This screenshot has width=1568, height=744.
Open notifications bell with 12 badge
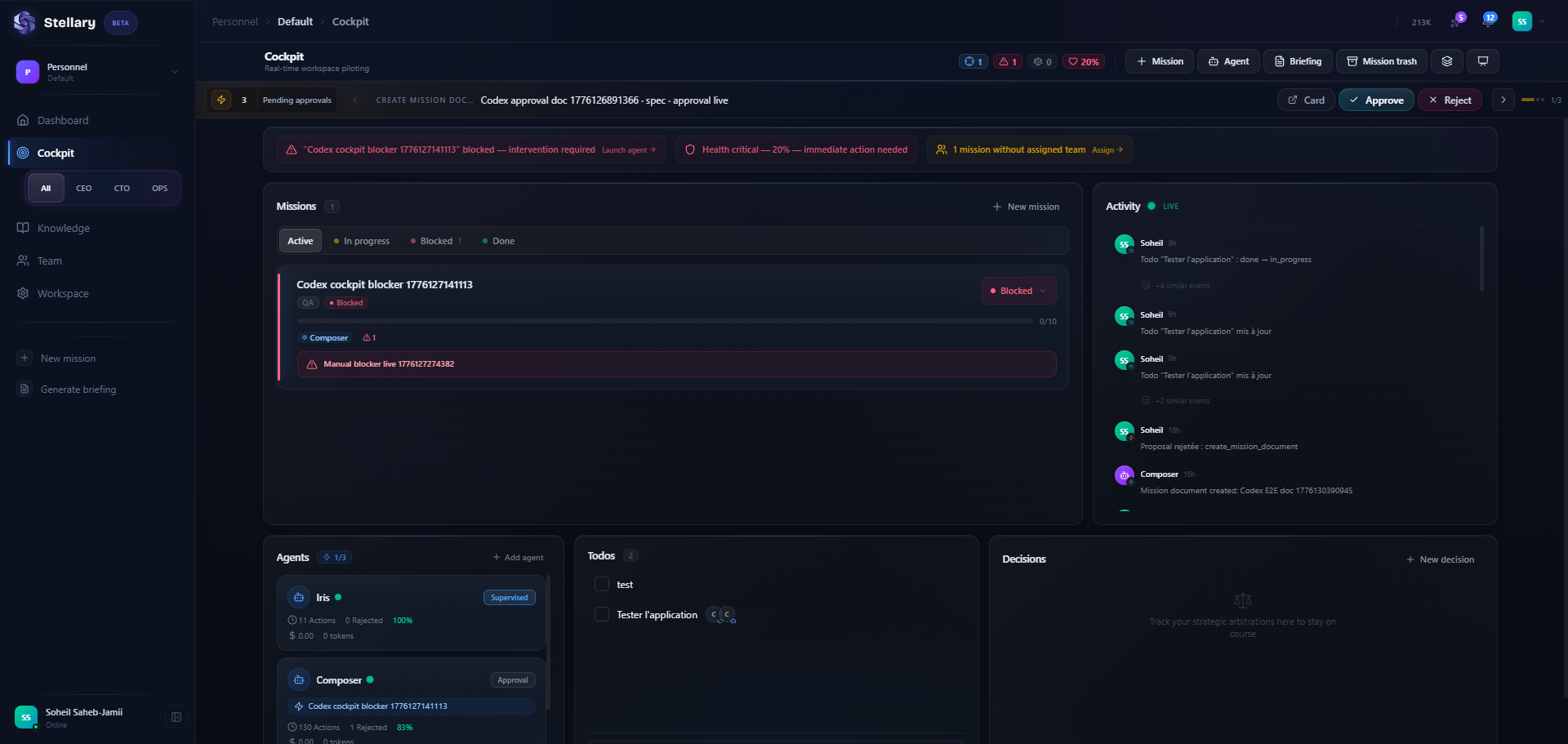pos(1488,21)
